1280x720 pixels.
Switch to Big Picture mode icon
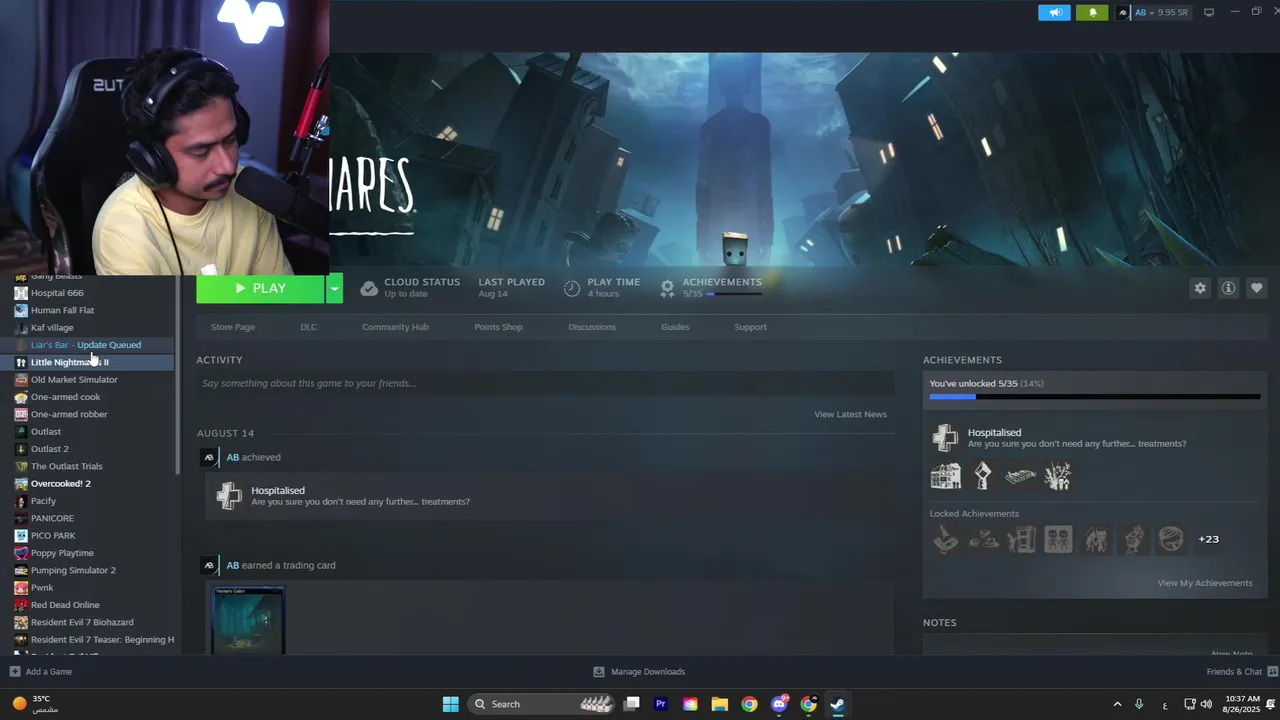[x=1209, y=12]
